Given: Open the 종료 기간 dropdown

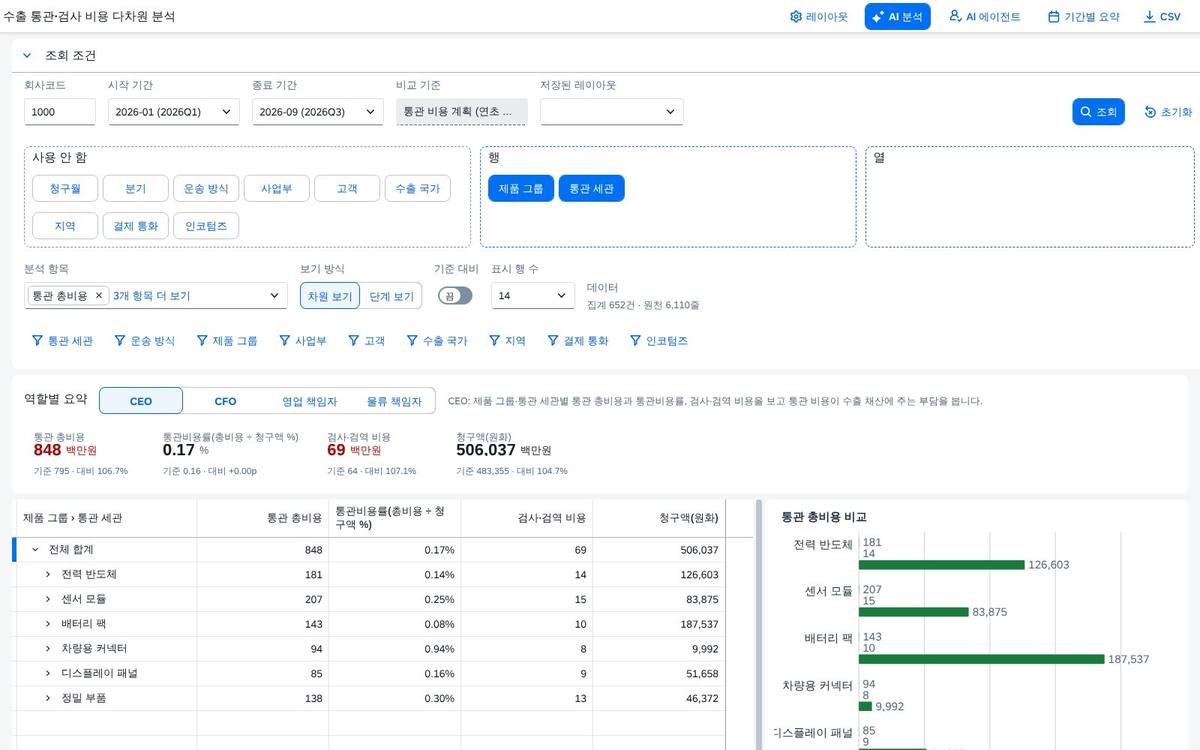Looking at the screenshot, I should [x=317, y=112].
